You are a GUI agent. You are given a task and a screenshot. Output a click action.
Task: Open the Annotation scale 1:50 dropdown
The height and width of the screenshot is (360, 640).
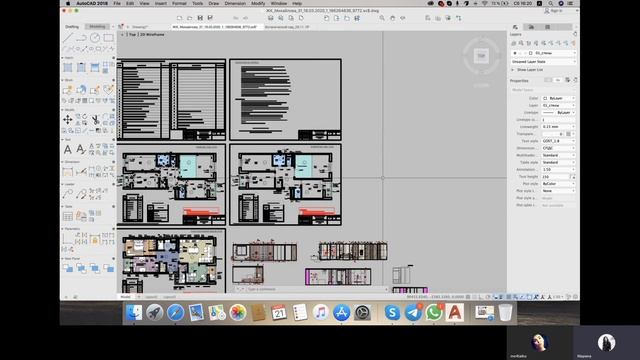(x=558, y=169)
